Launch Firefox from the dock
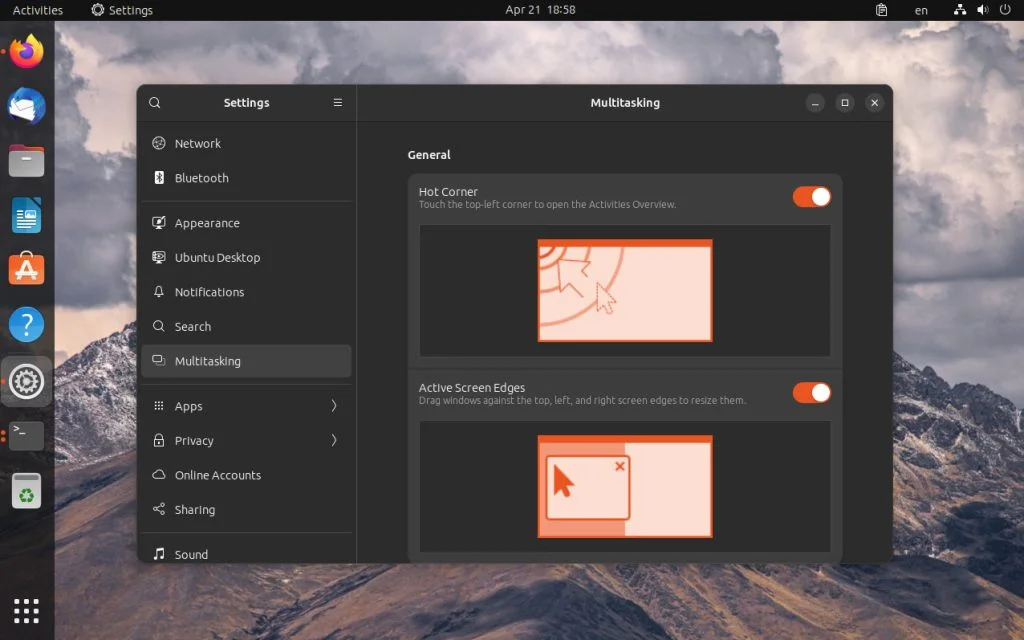This screenshot has height=640, width=1024. [x=26, y=51]
